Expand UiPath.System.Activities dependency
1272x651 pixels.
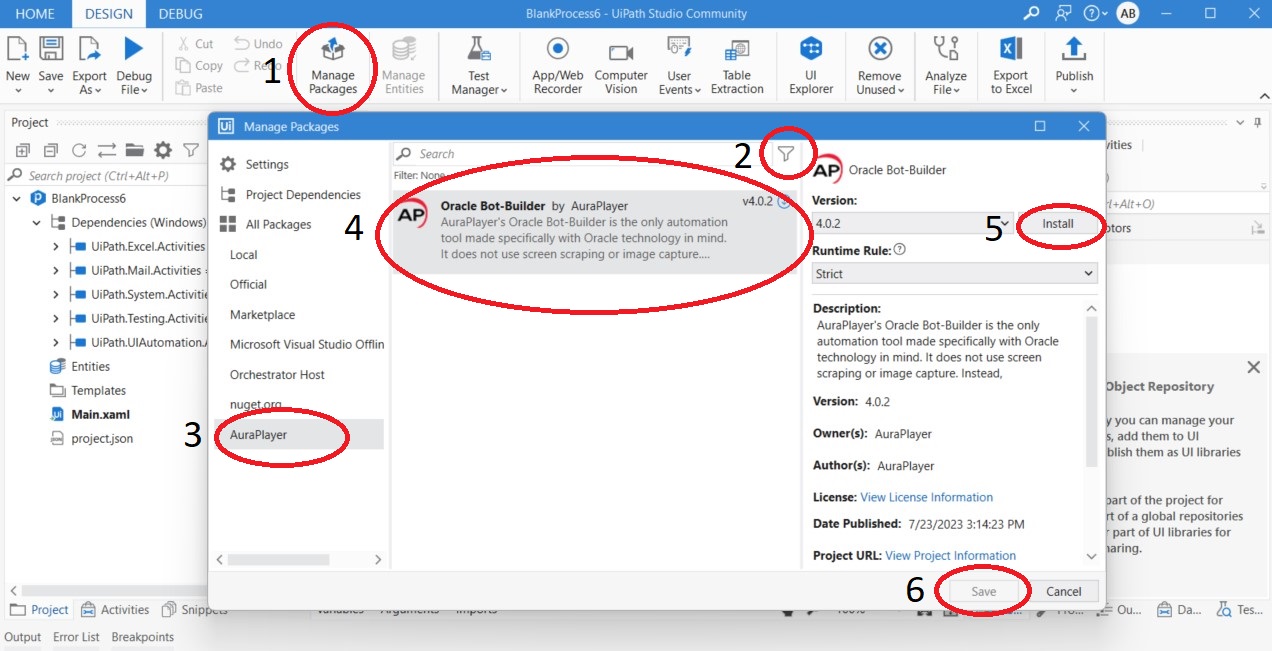[x=56, y=294]
